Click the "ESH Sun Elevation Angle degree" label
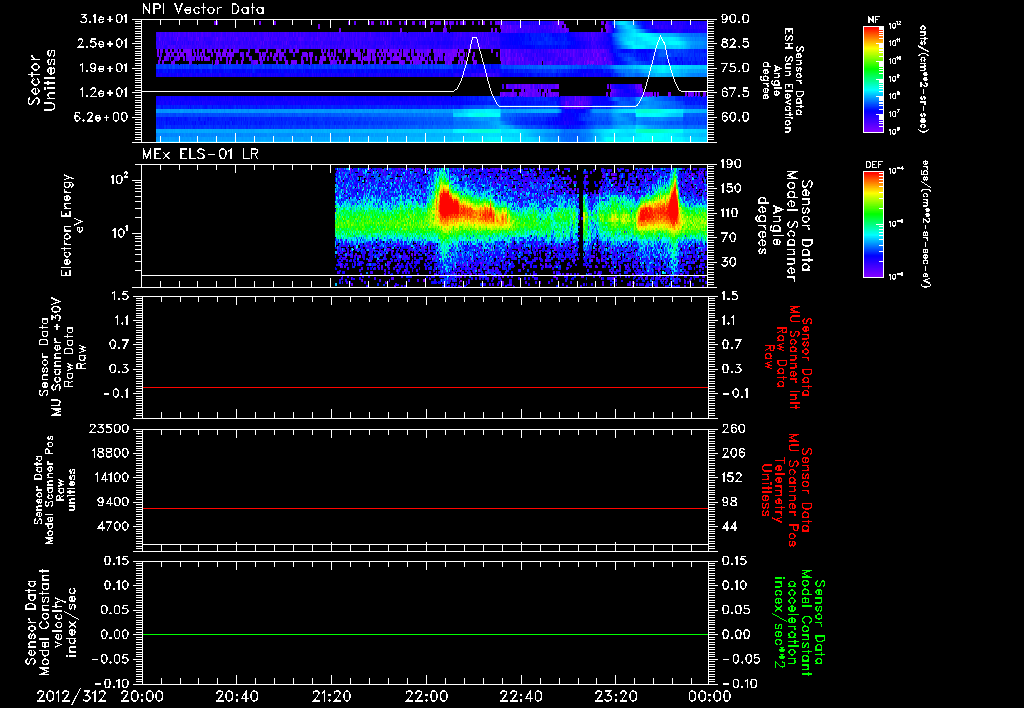This screenshot has width=1024, height=708. click(x=781, y=80)
